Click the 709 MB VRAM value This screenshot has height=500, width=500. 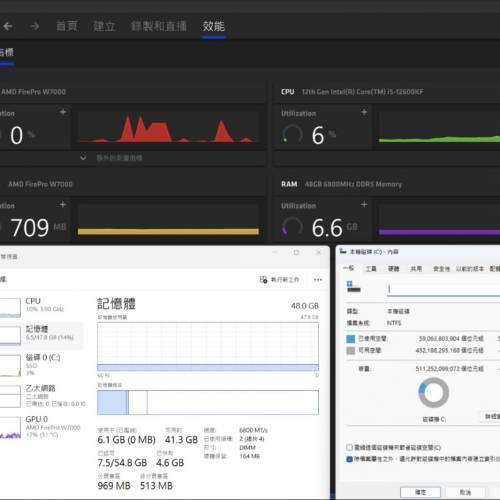coord(38,228)
